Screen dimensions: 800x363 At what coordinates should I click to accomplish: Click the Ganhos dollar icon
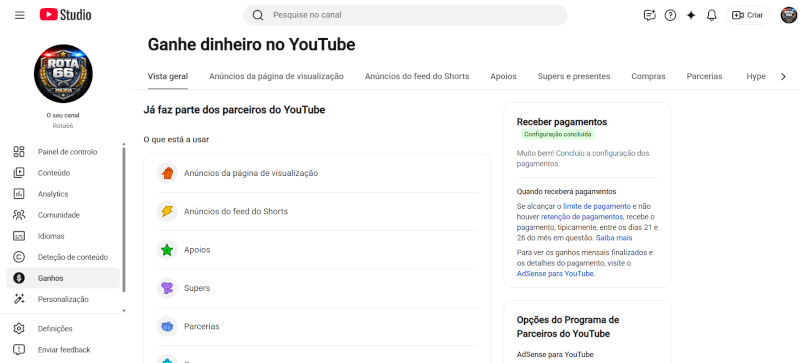19,278
